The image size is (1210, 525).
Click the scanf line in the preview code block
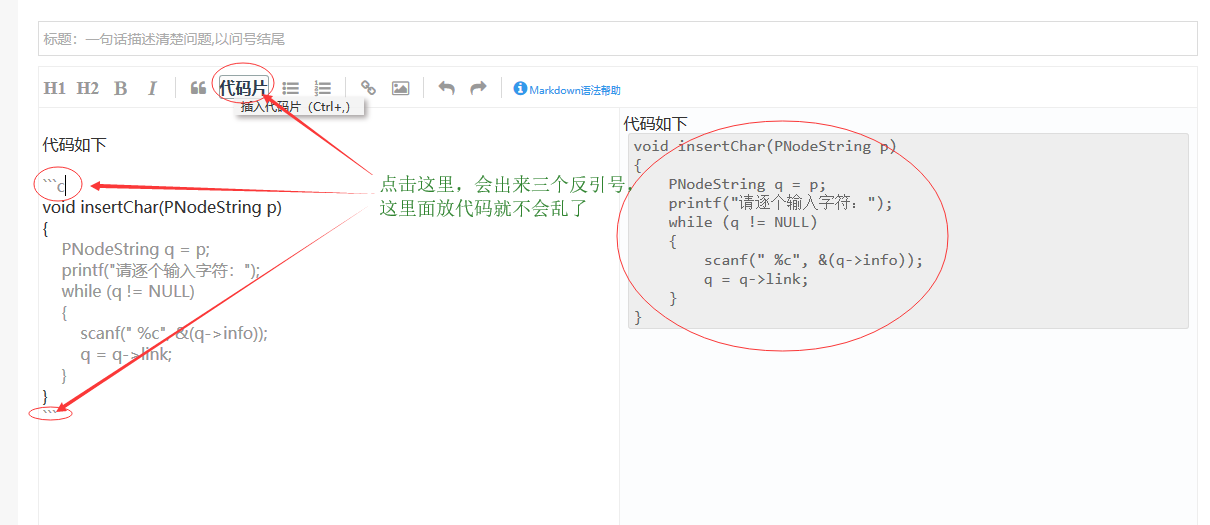(x=813, y=260)
